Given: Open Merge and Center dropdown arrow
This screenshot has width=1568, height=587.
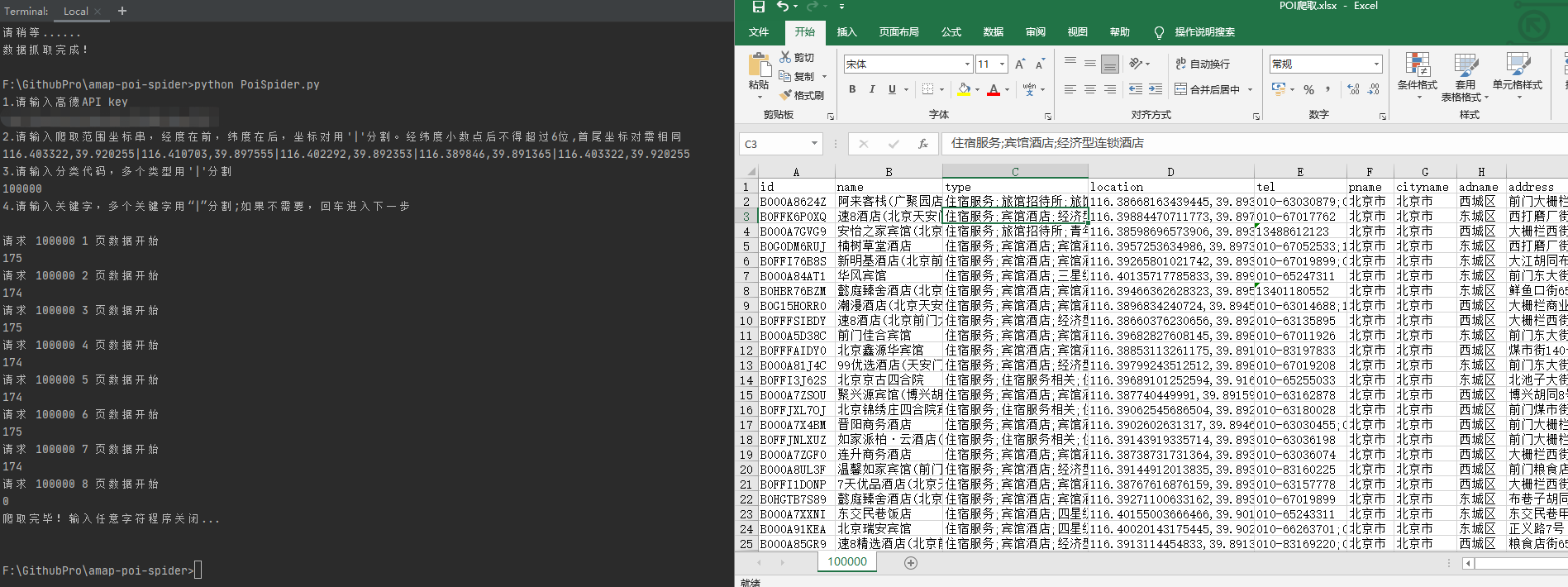Looking at the screenshot, I should 1250,89.
